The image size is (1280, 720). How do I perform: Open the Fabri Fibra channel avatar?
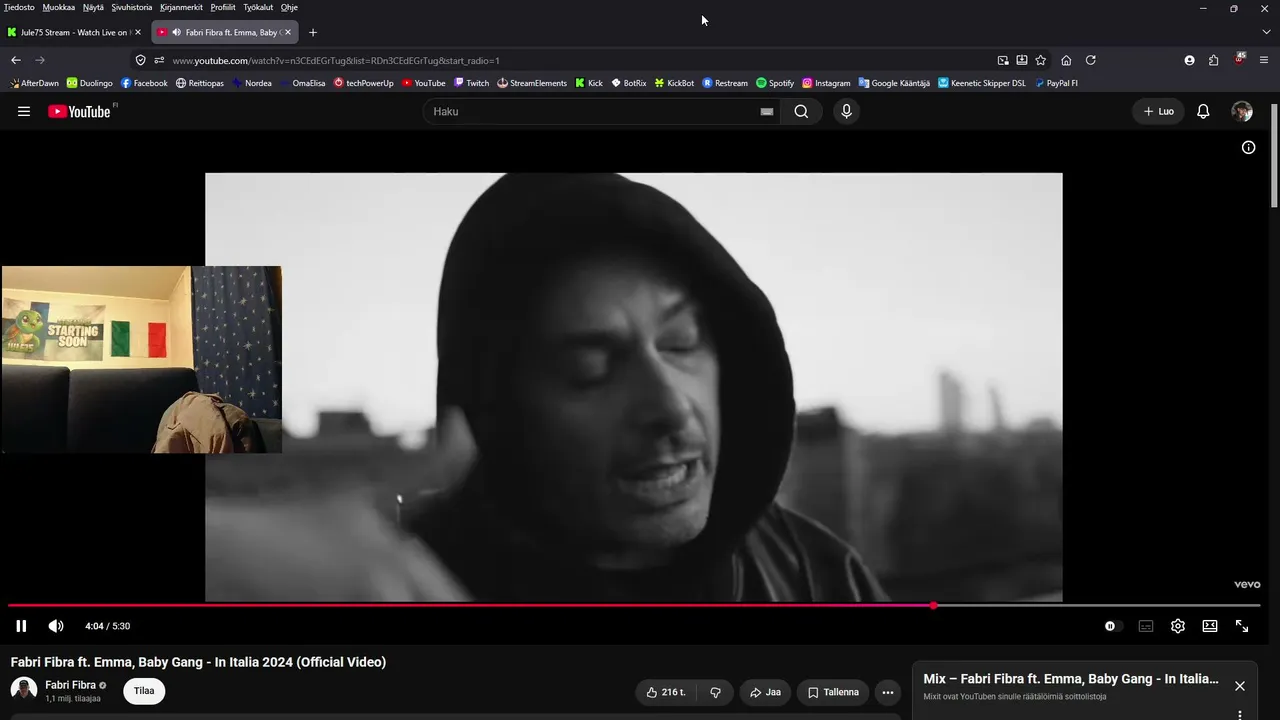(x=24, y=690)
